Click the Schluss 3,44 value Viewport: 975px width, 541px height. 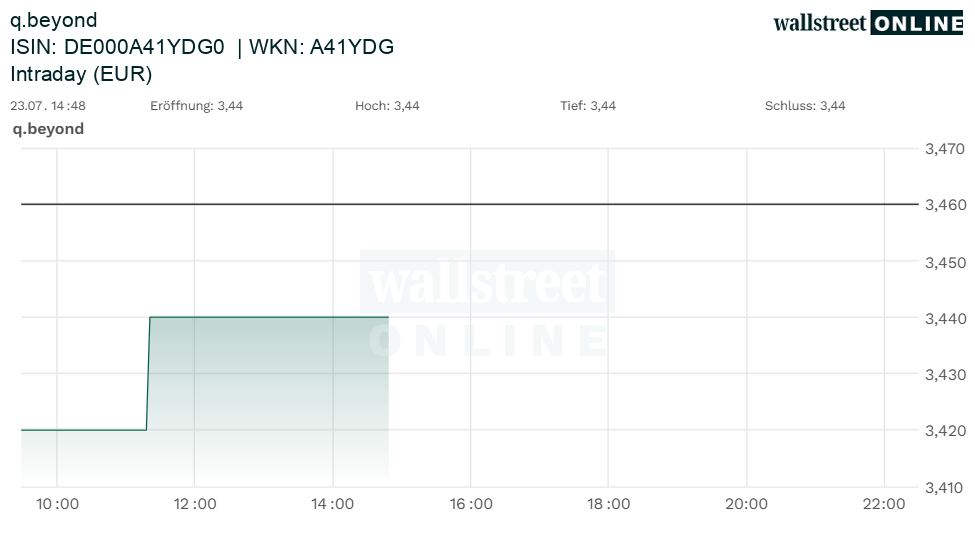pos(805,106)
